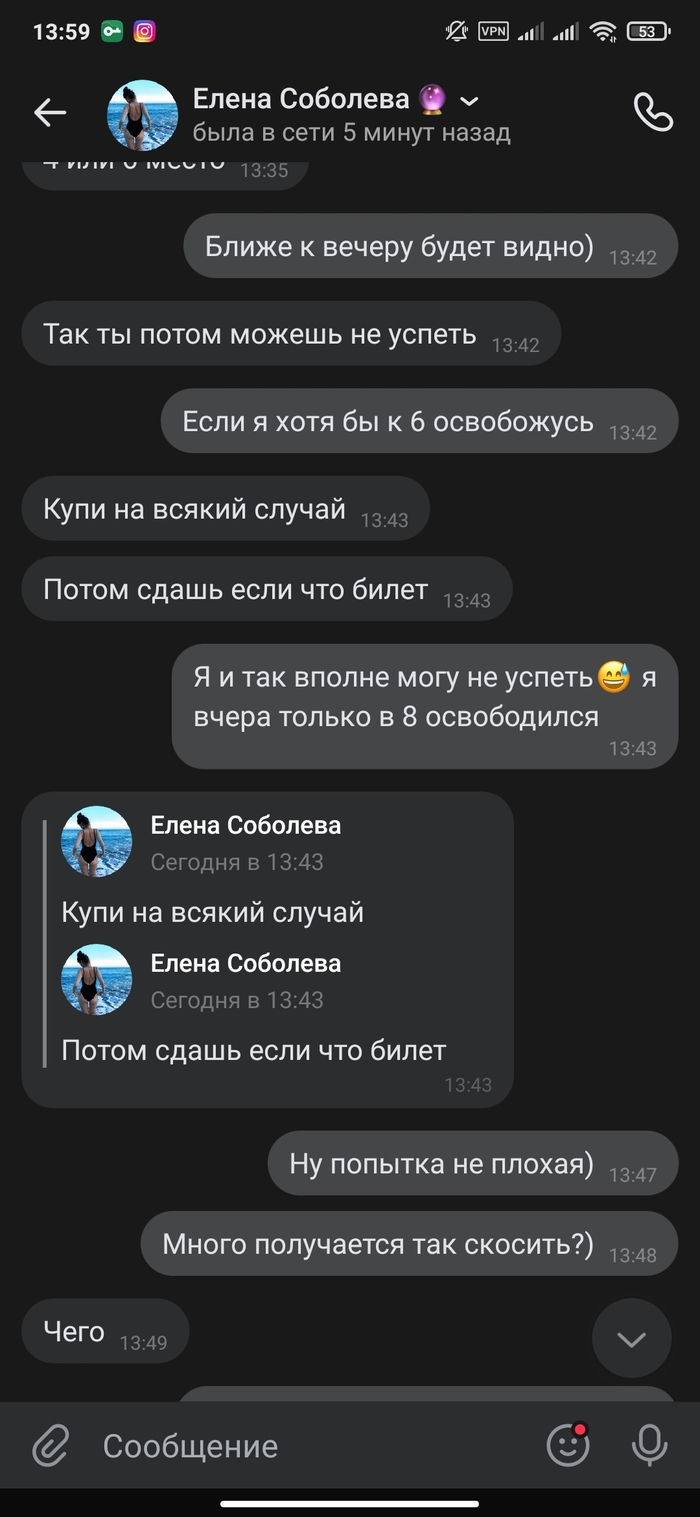
Task: Start a voice call with the phone icon
Action: click(653, 113)
